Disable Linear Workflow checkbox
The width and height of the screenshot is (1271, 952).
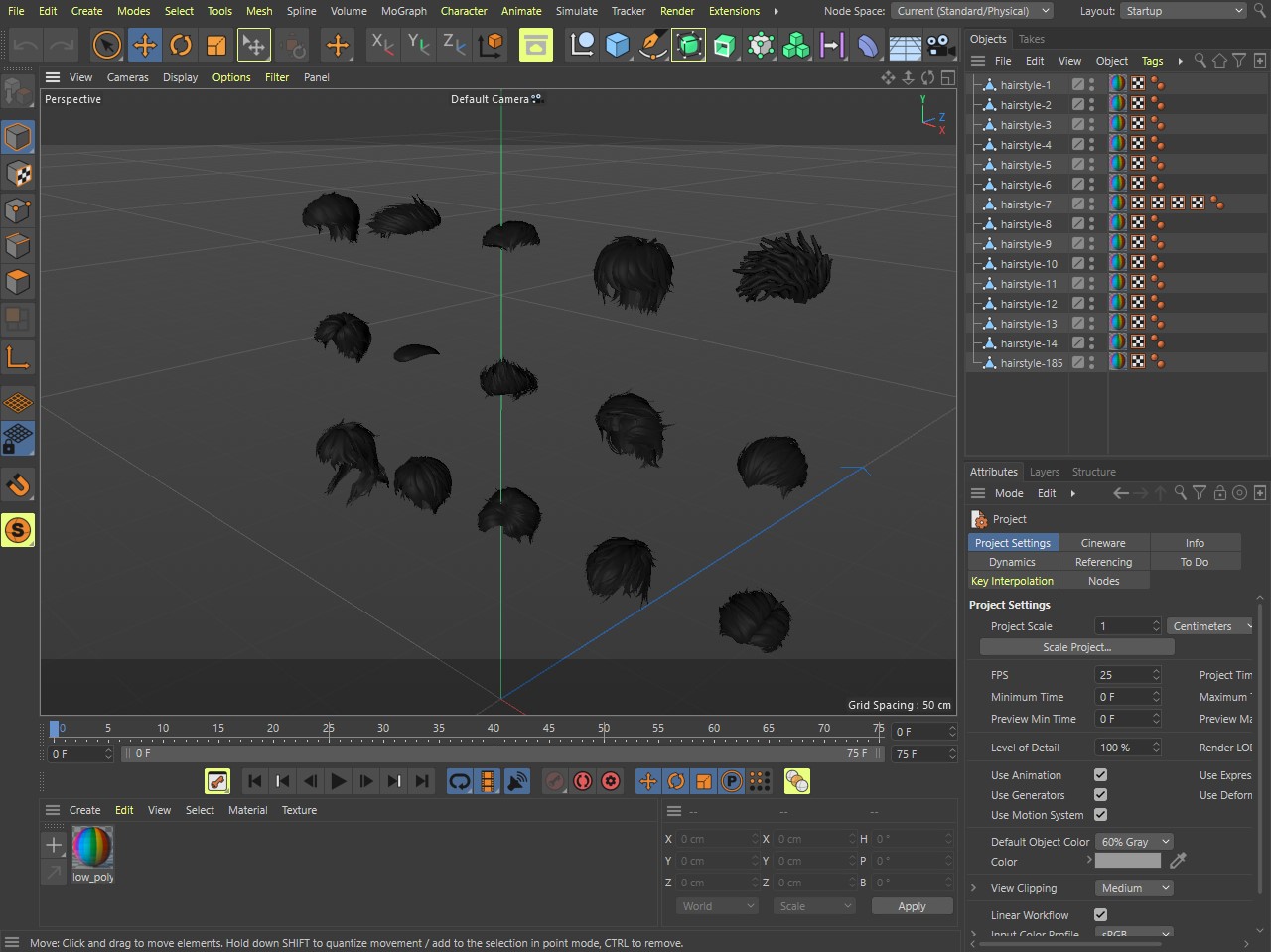tap(1100, 915)
